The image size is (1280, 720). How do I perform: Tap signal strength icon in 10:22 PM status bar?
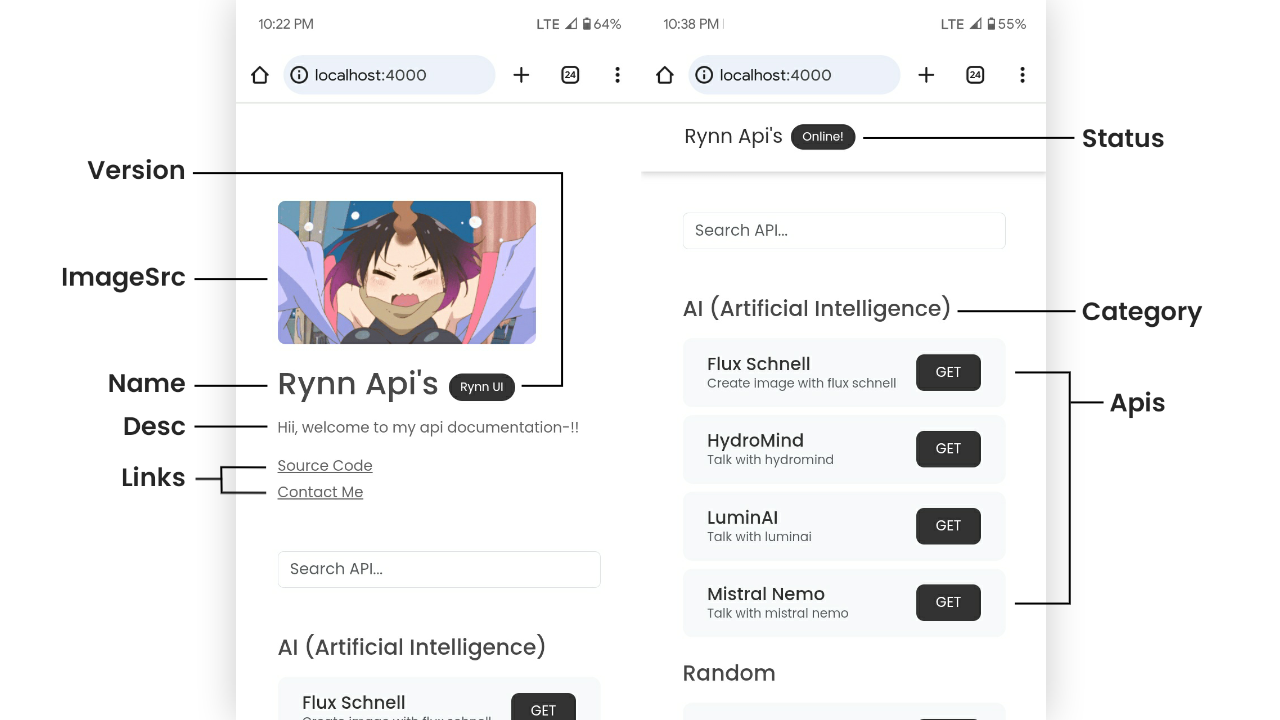coord(571,24)
